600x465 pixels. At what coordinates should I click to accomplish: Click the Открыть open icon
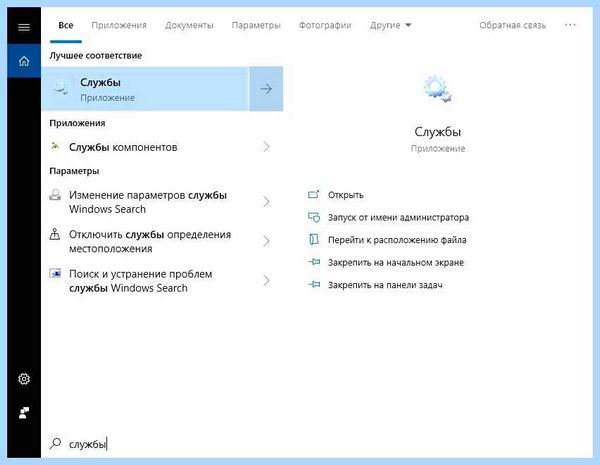pyautogui.click(x=313, y=194)
